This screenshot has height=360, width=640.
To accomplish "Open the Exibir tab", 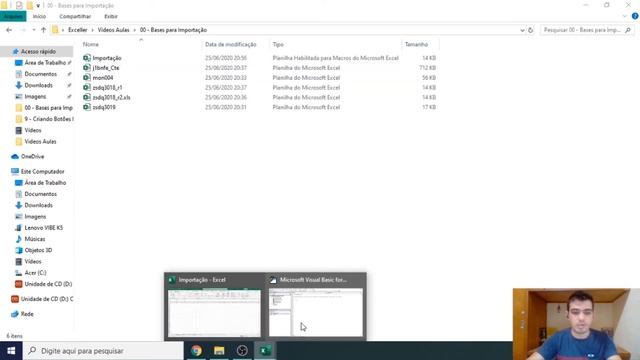I will (x=111, y=16).
